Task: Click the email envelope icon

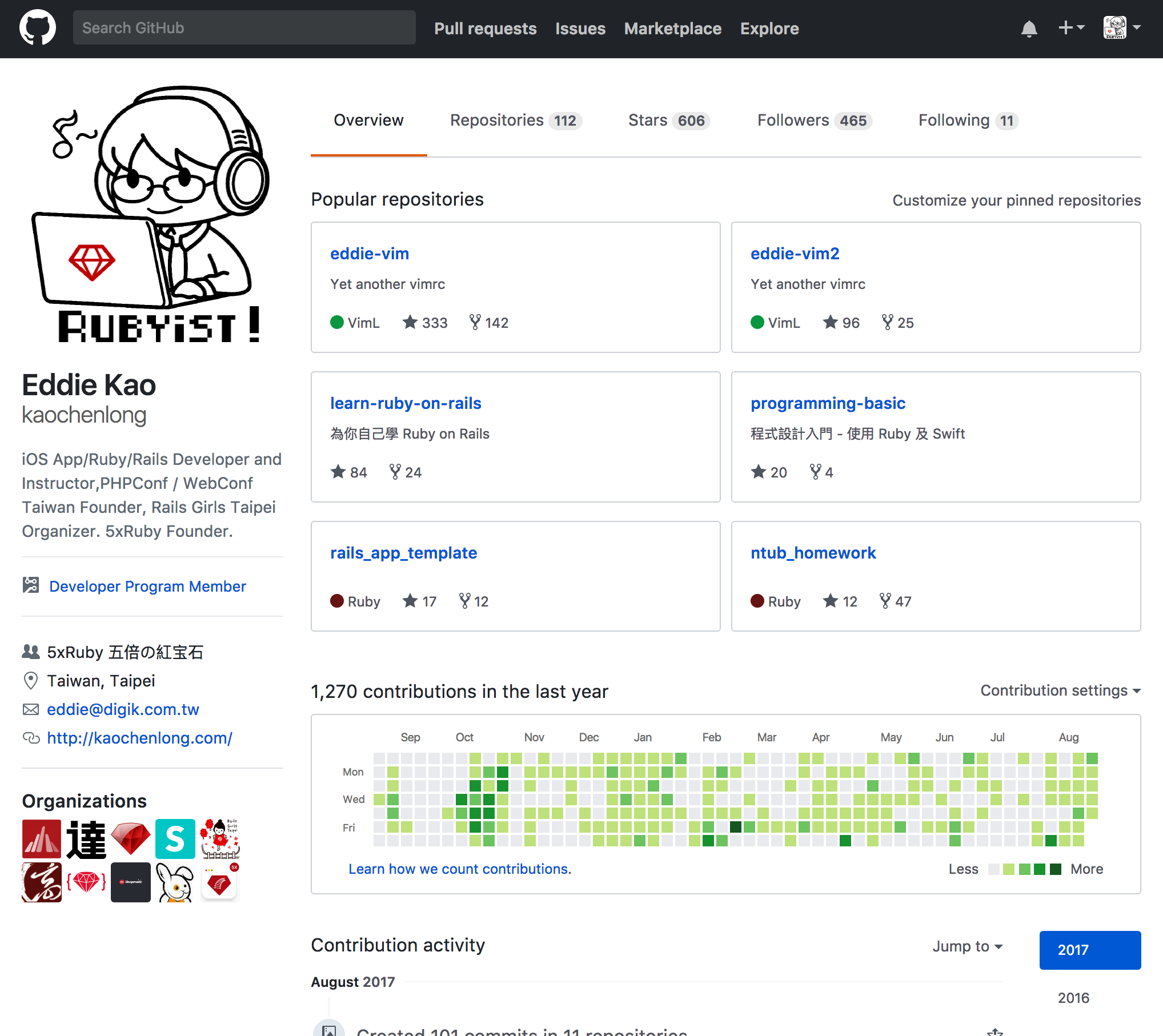Action: click(x=30, y=709)
